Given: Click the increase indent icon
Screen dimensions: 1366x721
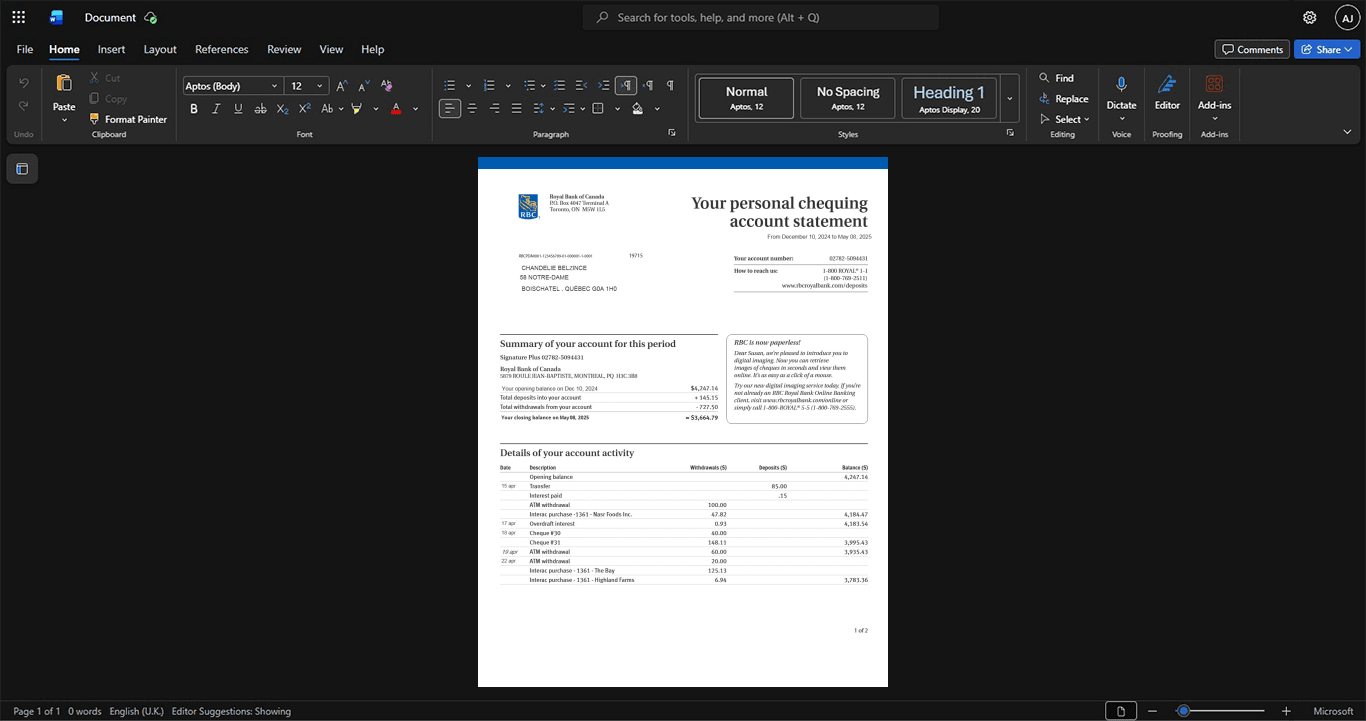Looking at the screenshot, I should tap(604, 86).
